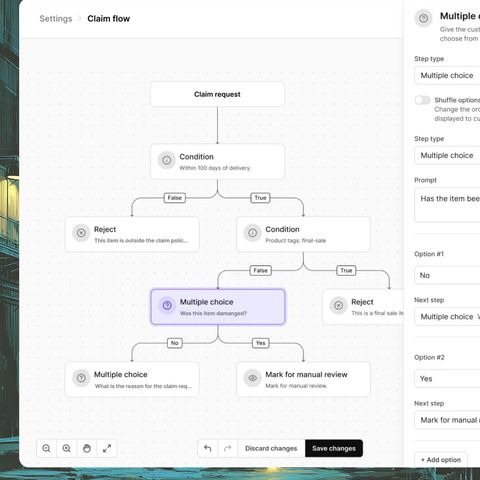The image size is (480, 480).
Task: Edit the Option #1 field showing No
Action: pyautogui.click(x=447, y=275)
